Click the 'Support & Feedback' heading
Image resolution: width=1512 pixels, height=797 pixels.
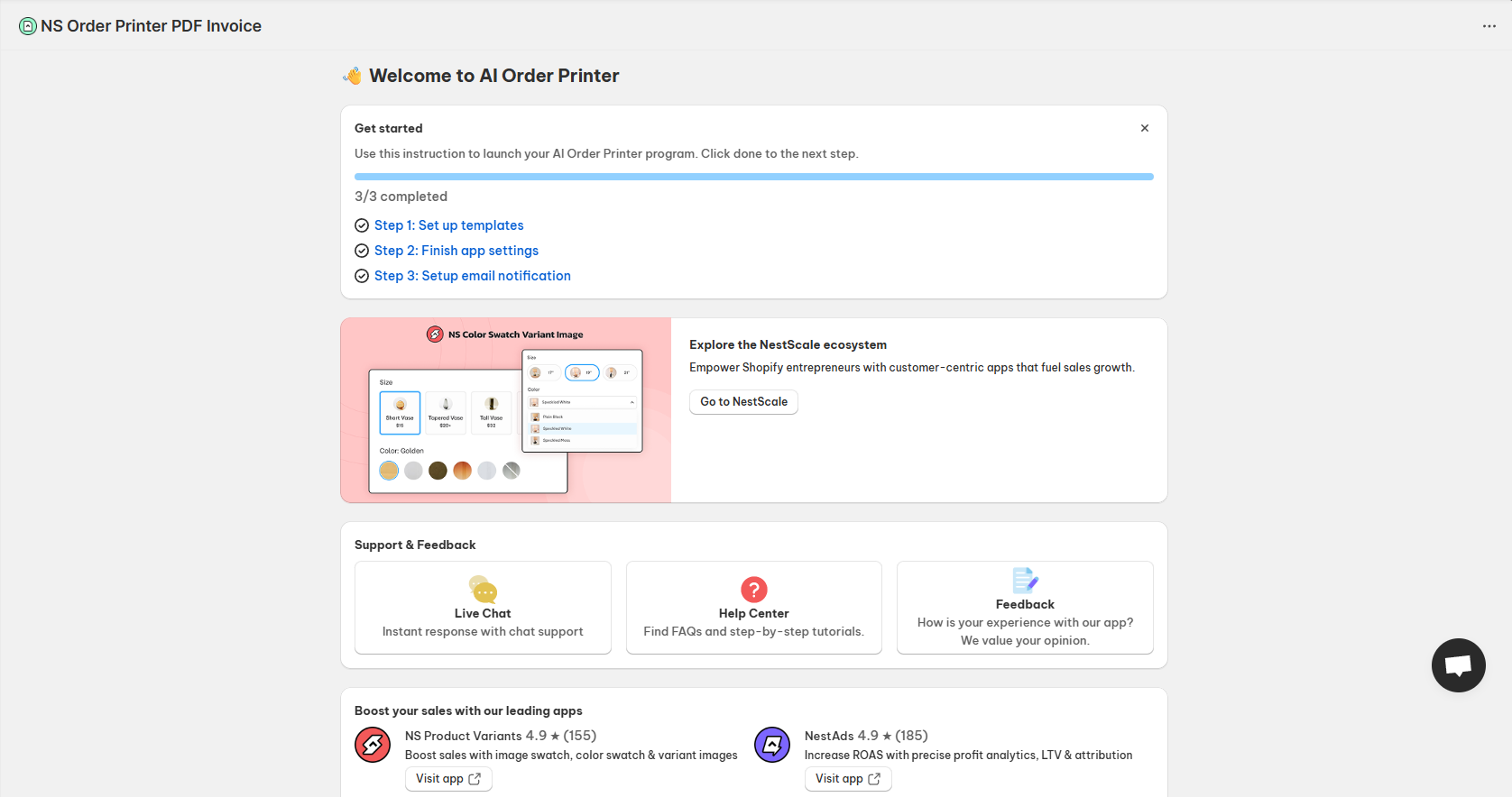click(x=415, y=545)
